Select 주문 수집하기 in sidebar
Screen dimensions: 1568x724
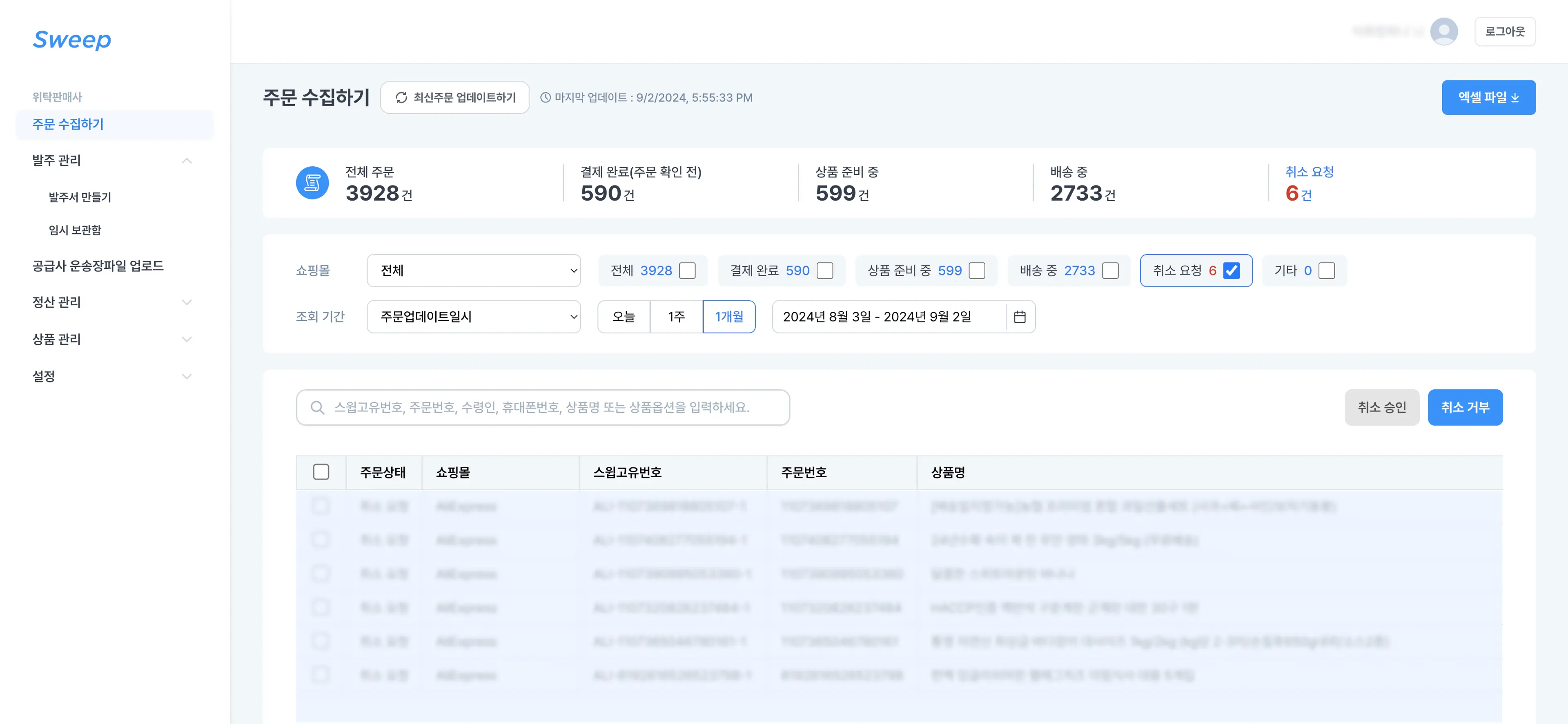[114, 124]
